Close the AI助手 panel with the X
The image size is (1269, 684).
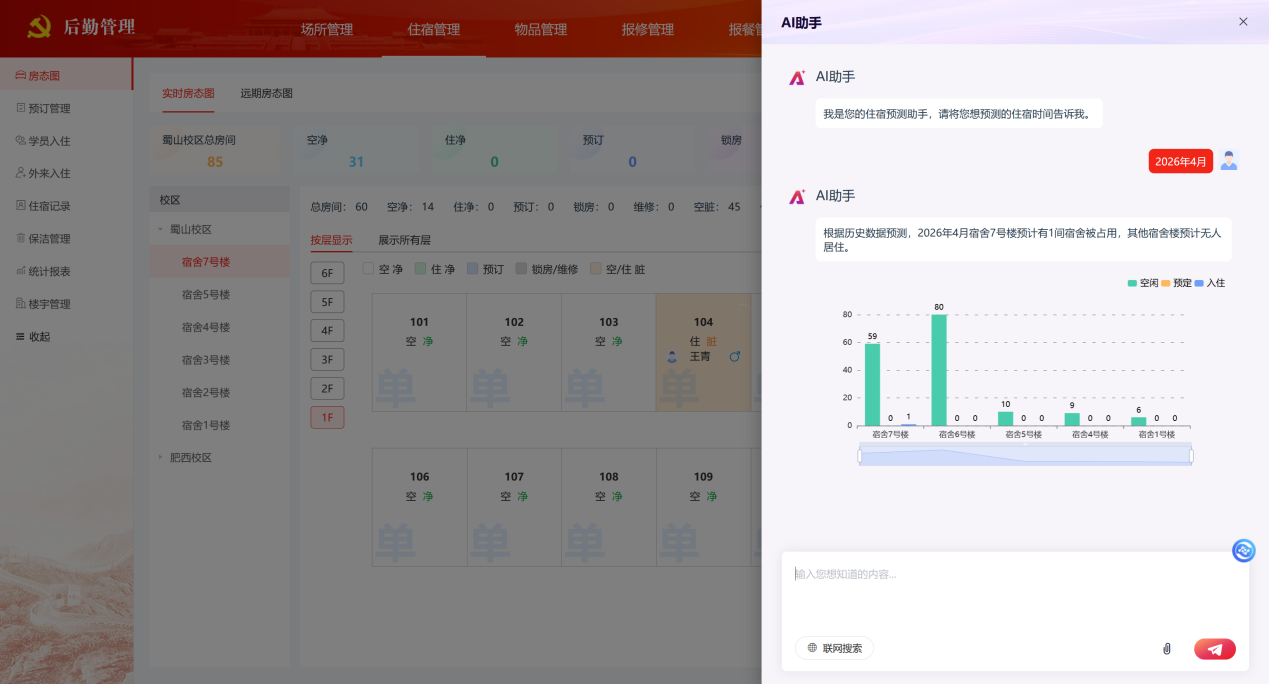[x=1243, y=21]
